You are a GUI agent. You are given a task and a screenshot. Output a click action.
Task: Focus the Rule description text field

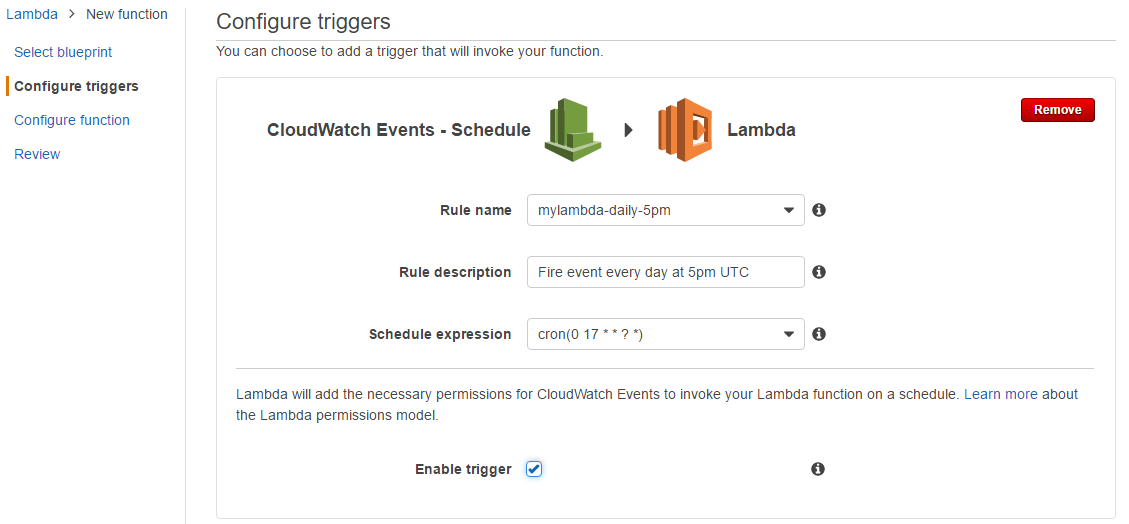pyautogui.click(x=665, y=272)
